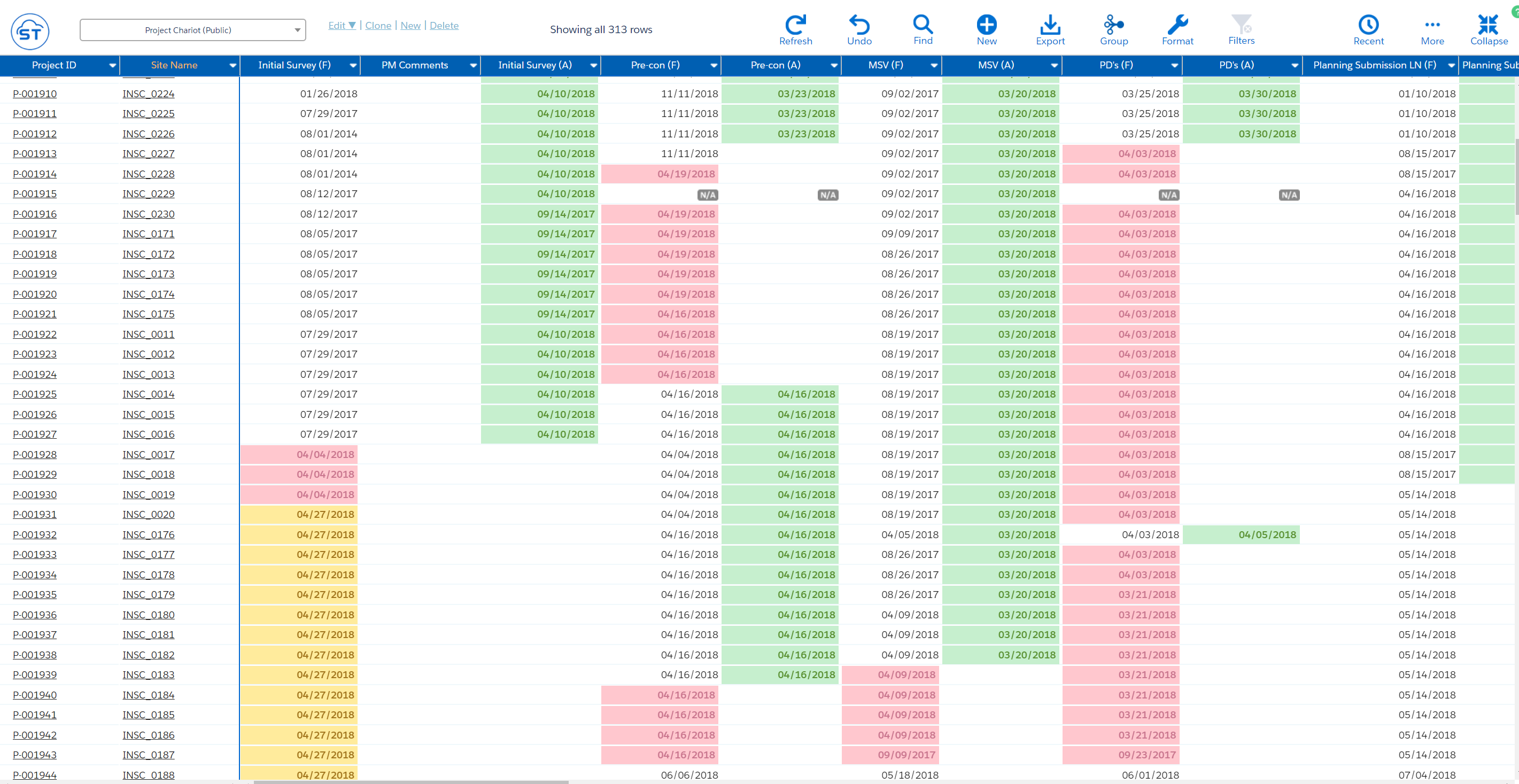Click the horizontal scrollbar at bottom
Image resolution: width=1519 pixels, height=784 pixels.
pyautogui.click(x=410, y=782)
